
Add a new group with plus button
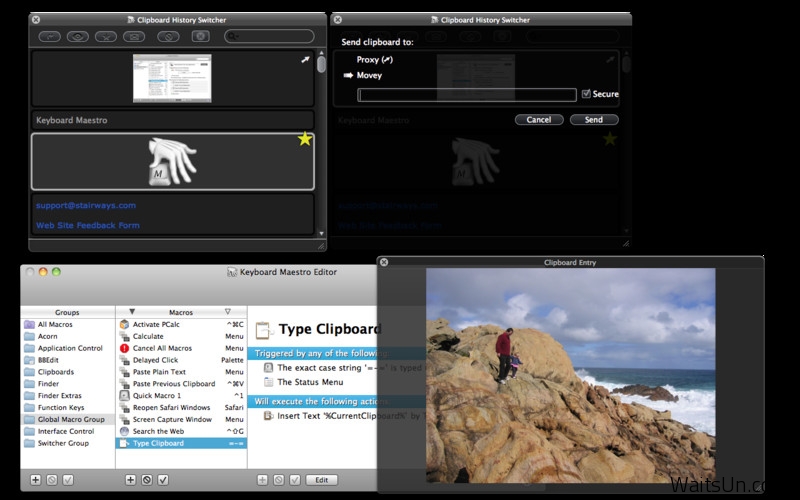click(x=36, y=480)
